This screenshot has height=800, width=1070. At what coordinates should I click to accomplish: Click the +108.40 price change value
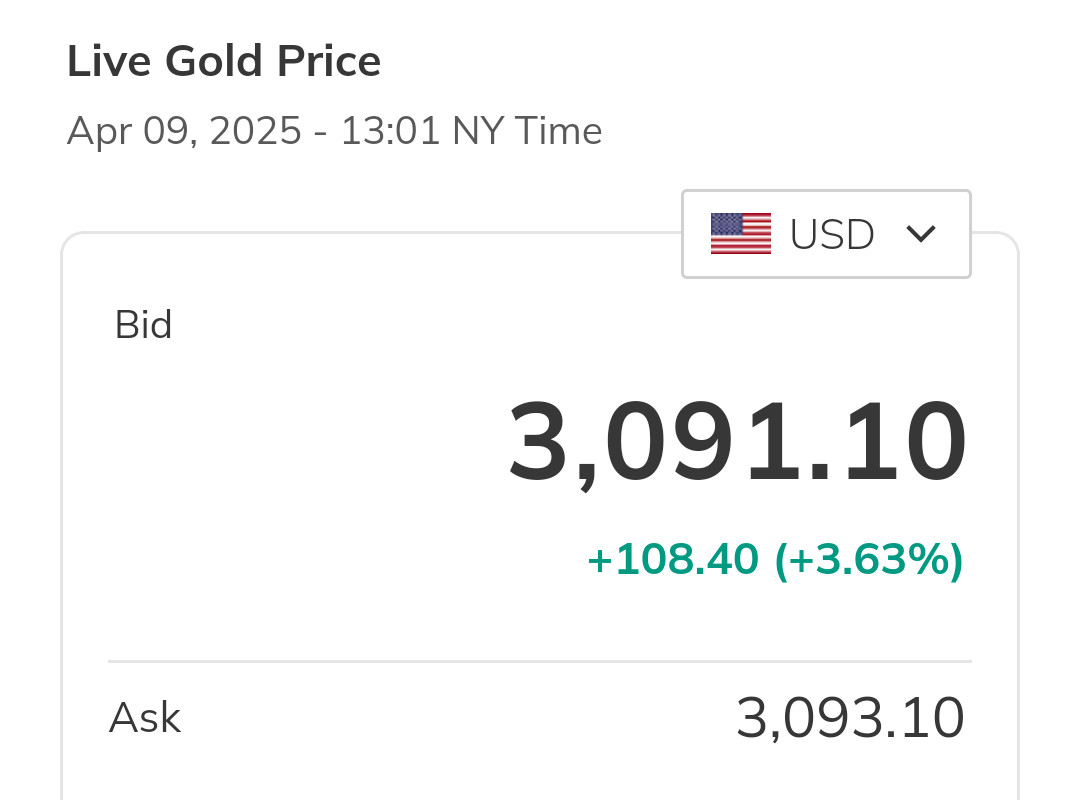[x=673, y=560]
